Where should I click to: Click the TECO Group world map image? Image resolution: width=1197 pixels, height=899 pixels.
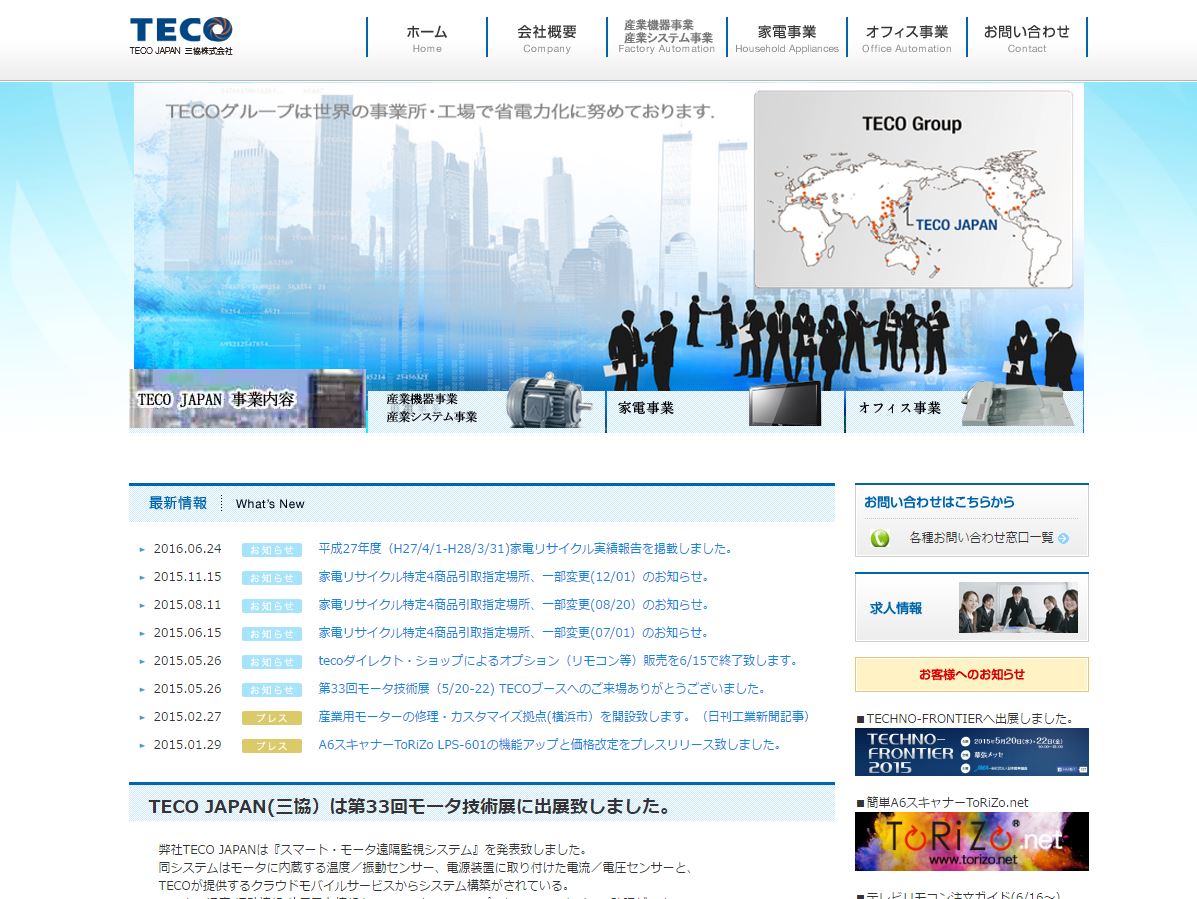point(913,189)
